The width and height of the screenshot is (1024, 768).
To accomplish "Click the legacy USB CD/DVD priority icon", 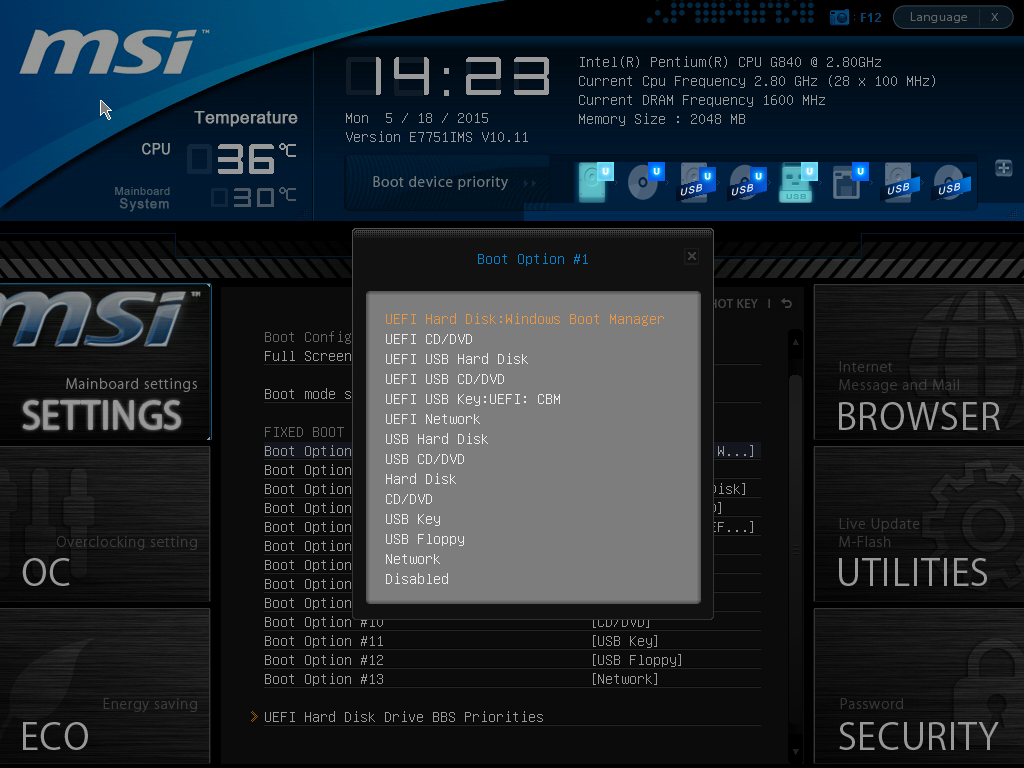I will (952, 182).
